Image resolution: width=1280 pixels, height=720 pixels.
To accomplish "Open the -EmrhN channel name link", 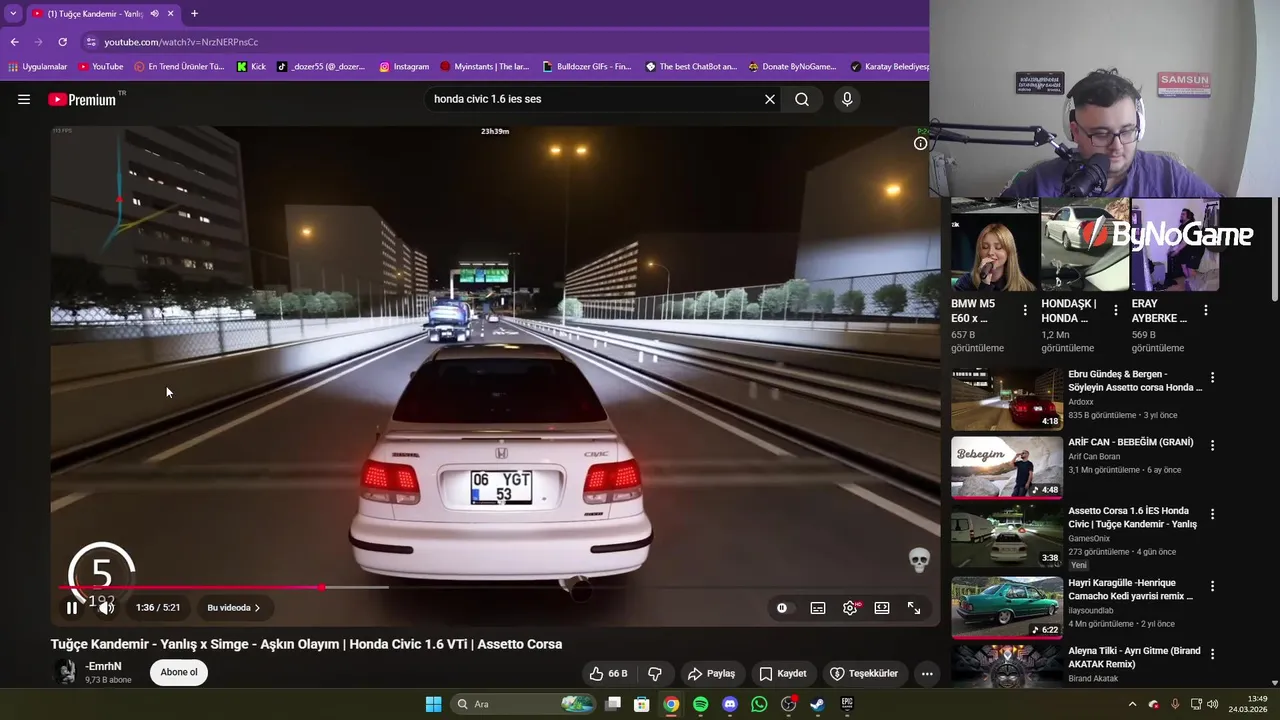I will click(103, 666).
